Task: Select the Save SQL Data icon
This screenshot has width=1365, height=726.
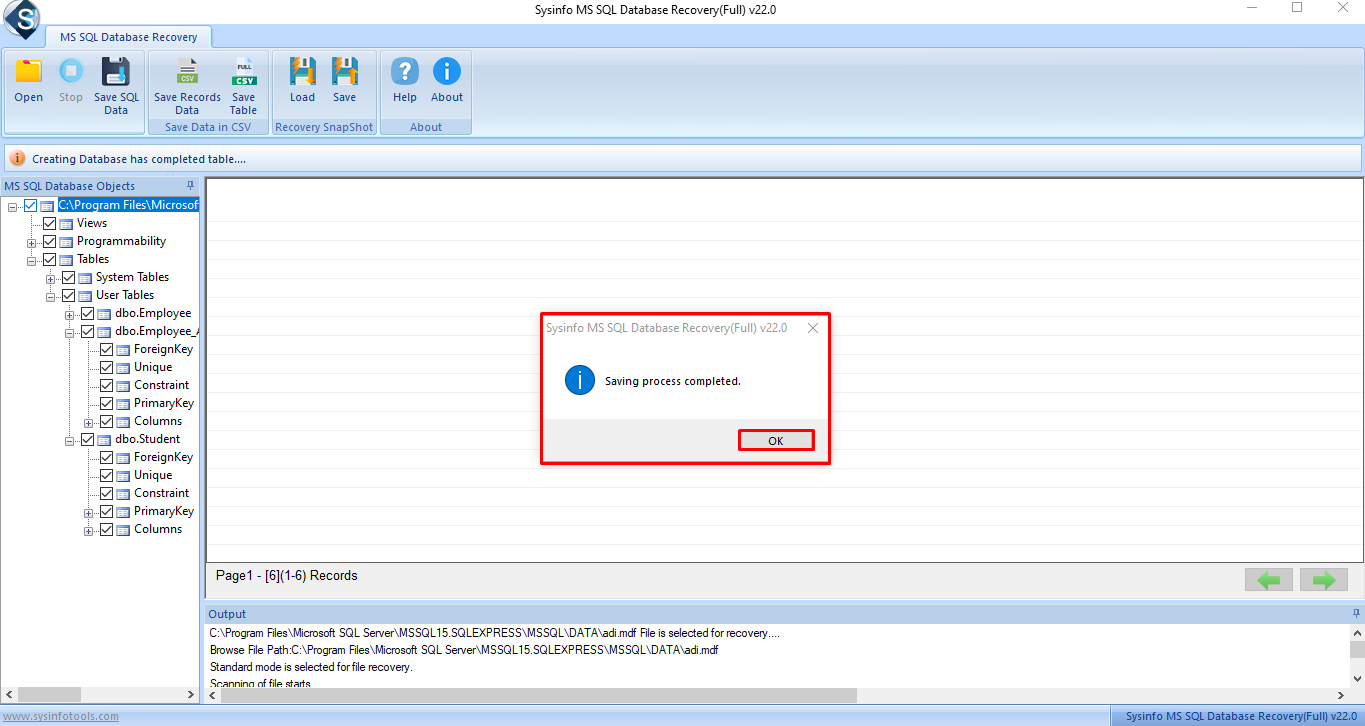Action: point(116,72)
